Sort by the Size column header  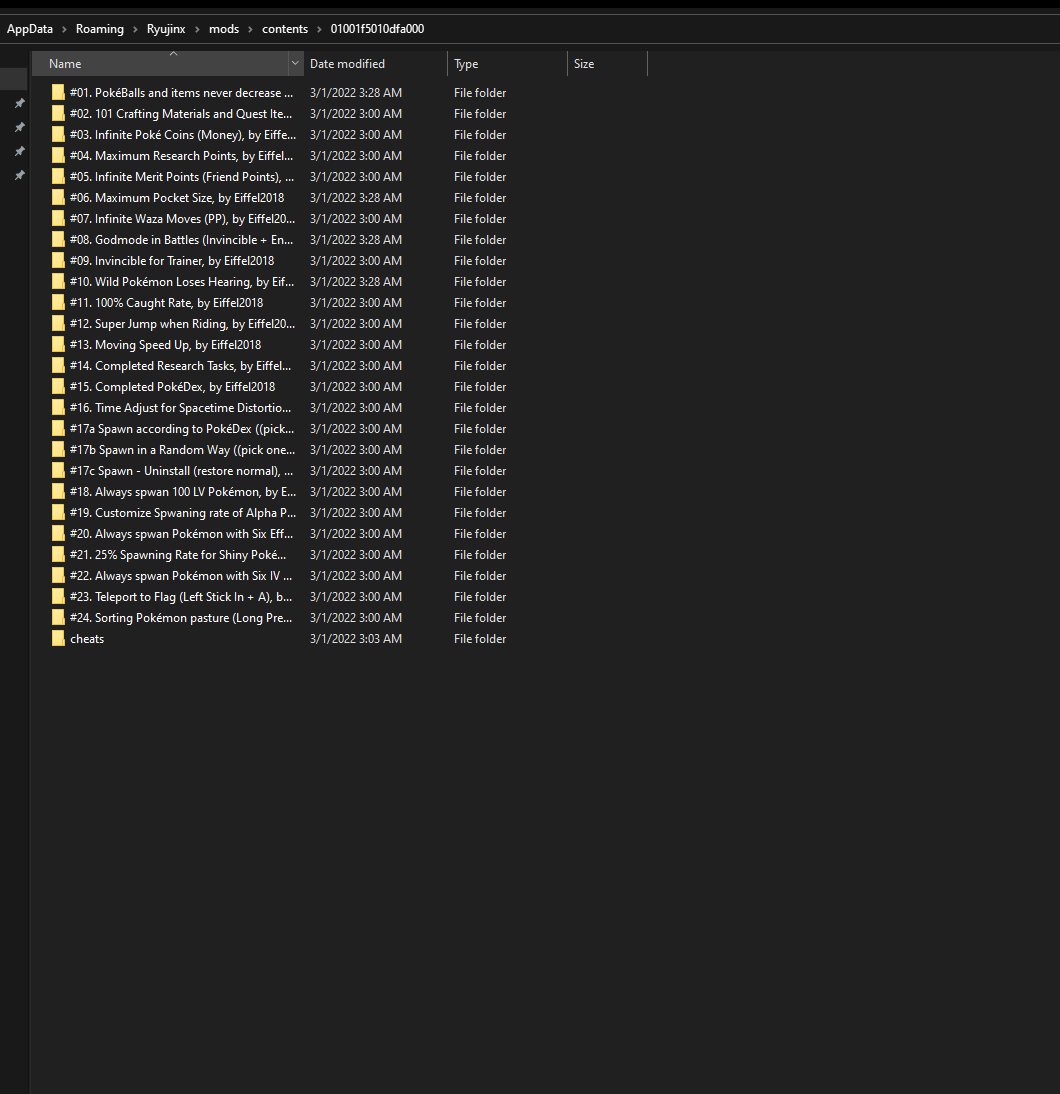tap(608, 63)
